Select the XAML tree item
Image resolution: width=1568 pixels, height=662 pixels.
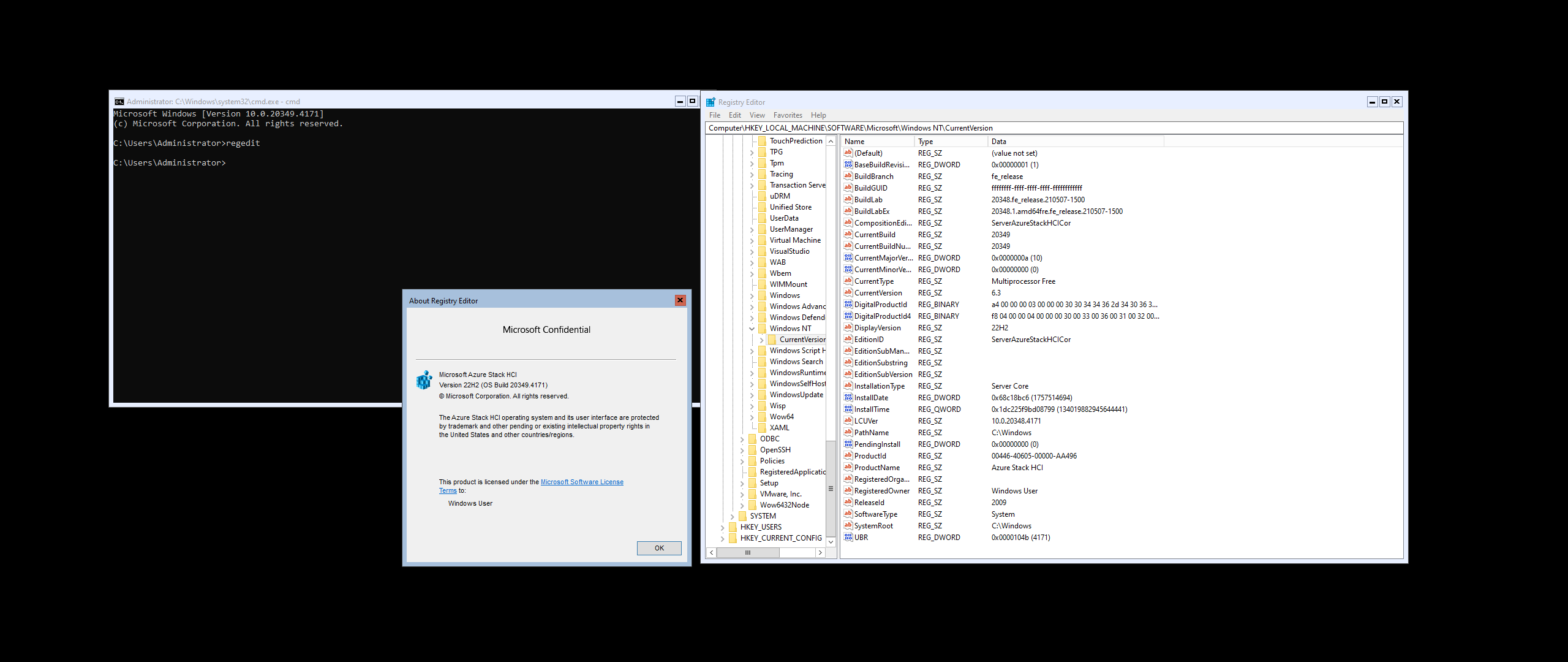tap(780, 428)
